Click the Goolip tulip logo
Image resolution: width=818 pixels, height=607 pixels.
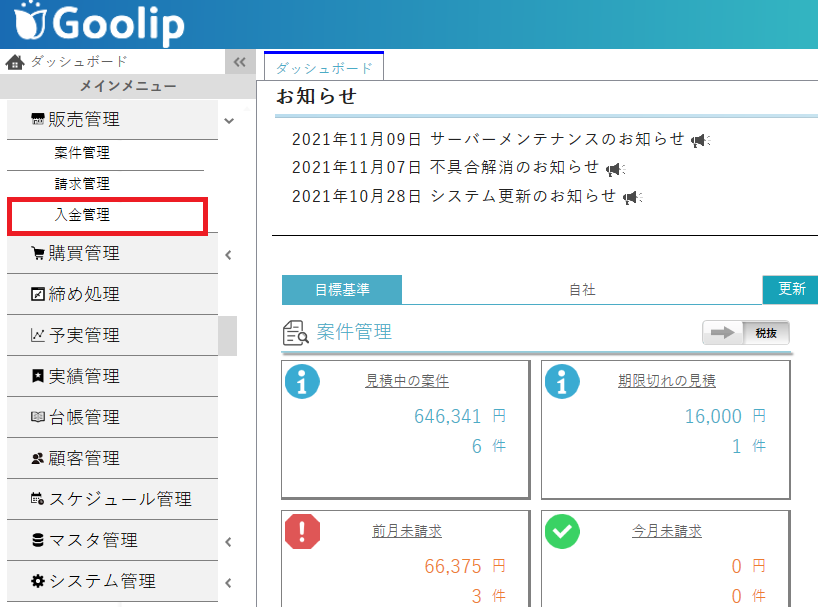(31, 21)
